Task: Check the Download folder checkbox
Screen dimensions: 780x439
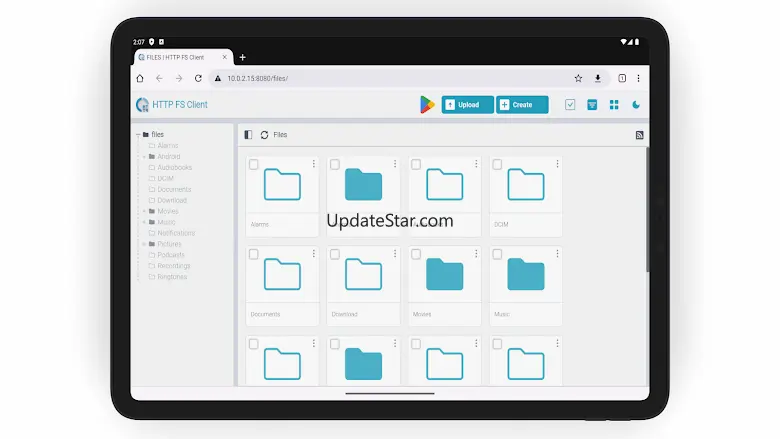Action: pos(335,254)
